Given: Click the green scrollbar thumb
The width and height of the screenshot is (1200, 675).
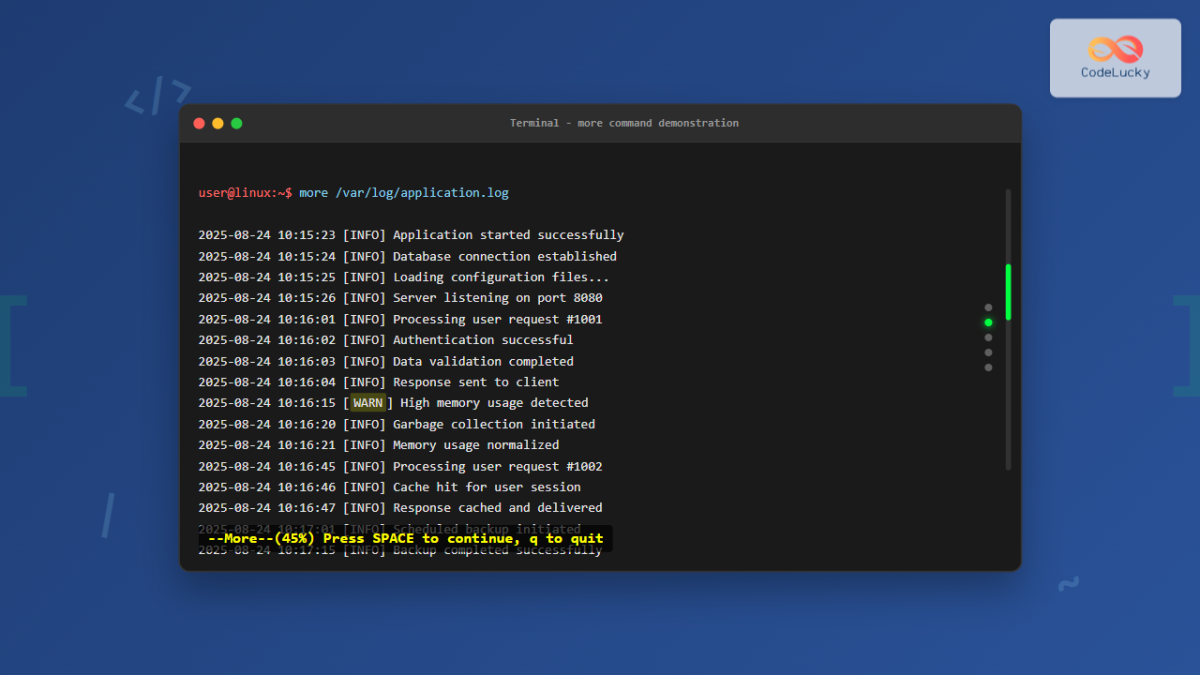Looking at the screenshot, I should pyautogui.click(x=1008, y=291).
